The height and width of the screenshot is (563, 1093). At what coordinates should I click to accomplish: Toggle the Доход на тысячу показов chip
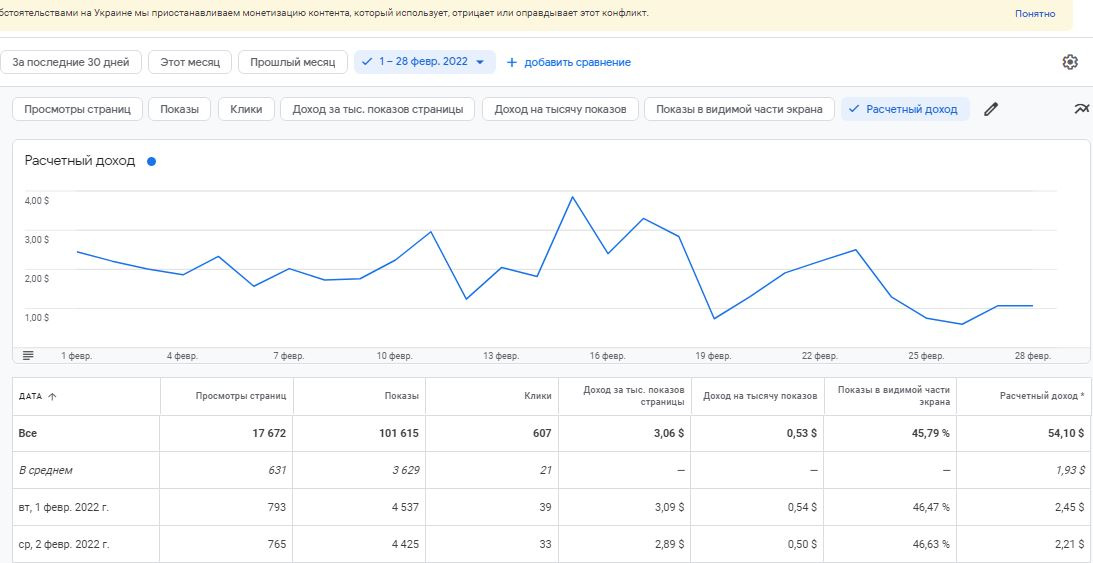560,109
